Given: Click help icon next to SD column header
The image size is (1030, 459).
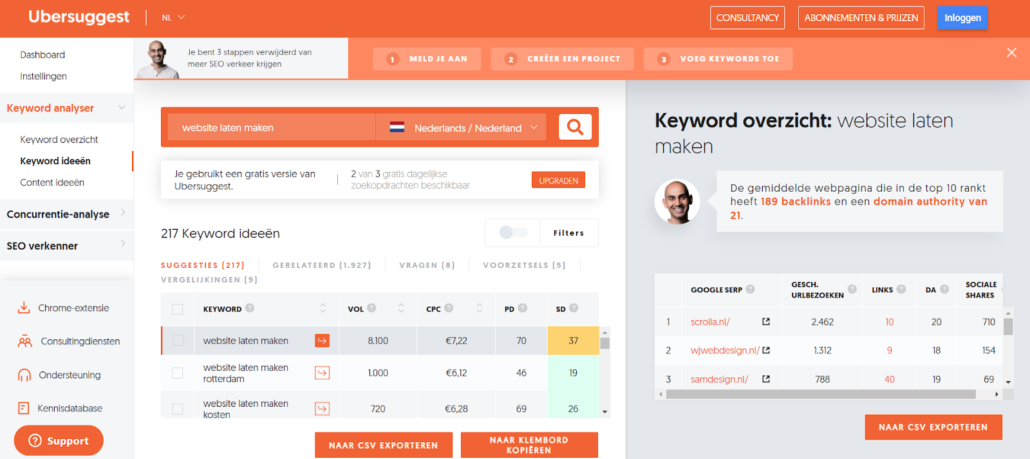Looking at the screenshot, I should 573,309.
